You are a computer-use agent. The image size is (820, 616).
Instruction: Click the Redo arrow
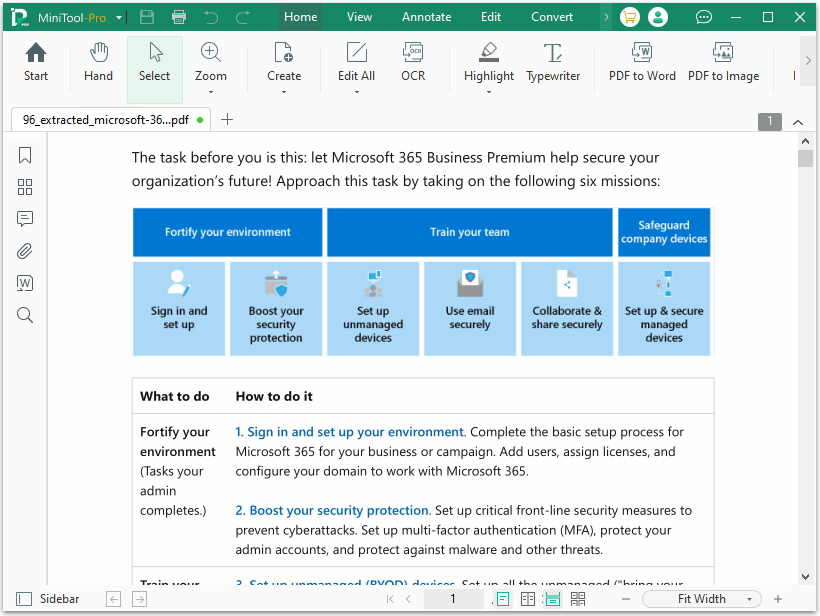click(x=243, y=17)
